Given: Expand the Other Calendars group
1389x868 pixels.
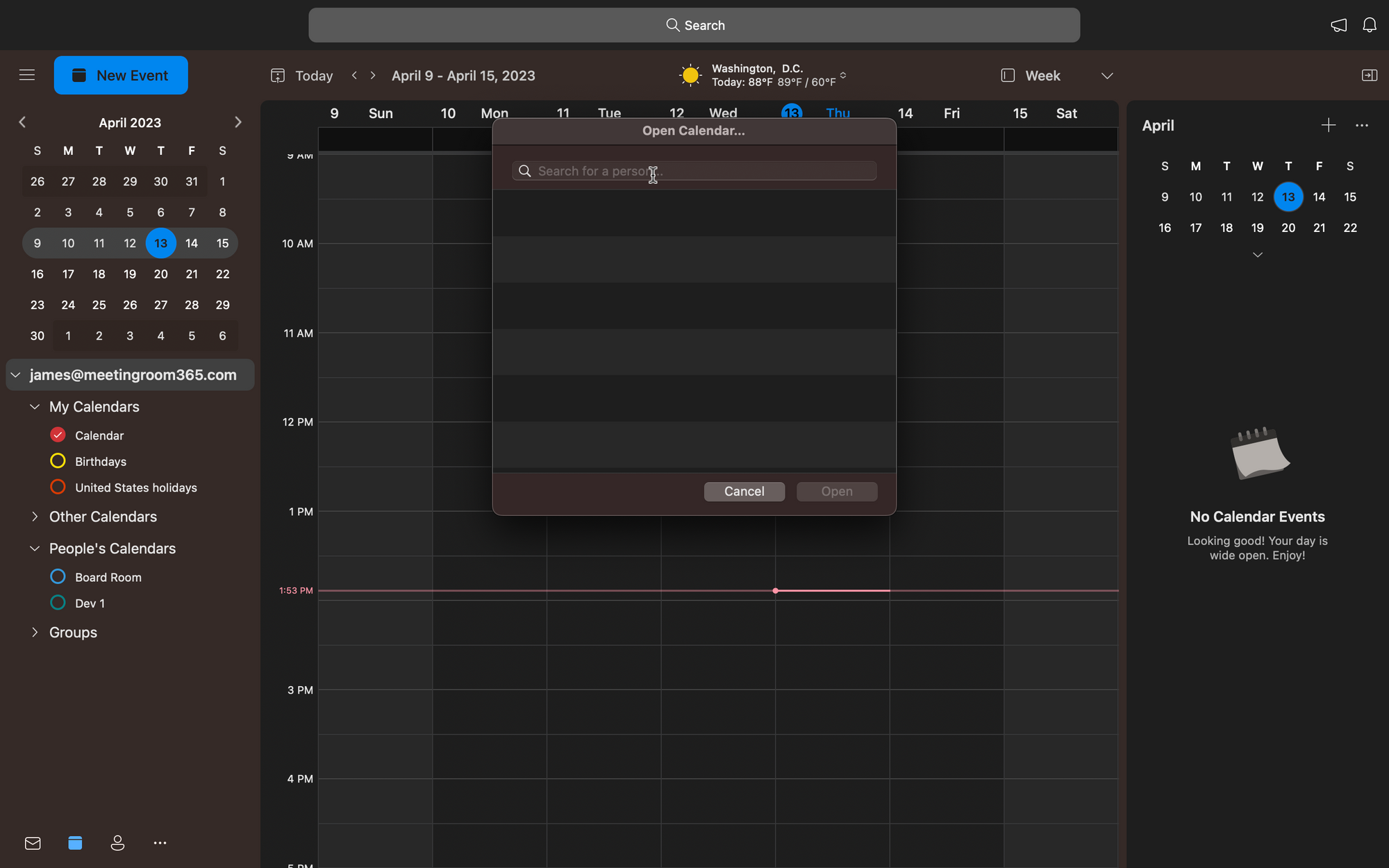Looking at the screenshot, I should (x=34, y=516).
